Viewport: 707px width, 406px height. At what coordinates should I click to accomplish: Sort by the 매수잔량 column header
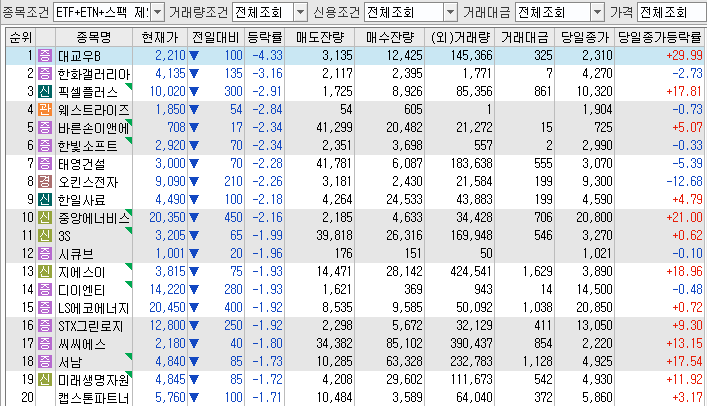[390, 37]
